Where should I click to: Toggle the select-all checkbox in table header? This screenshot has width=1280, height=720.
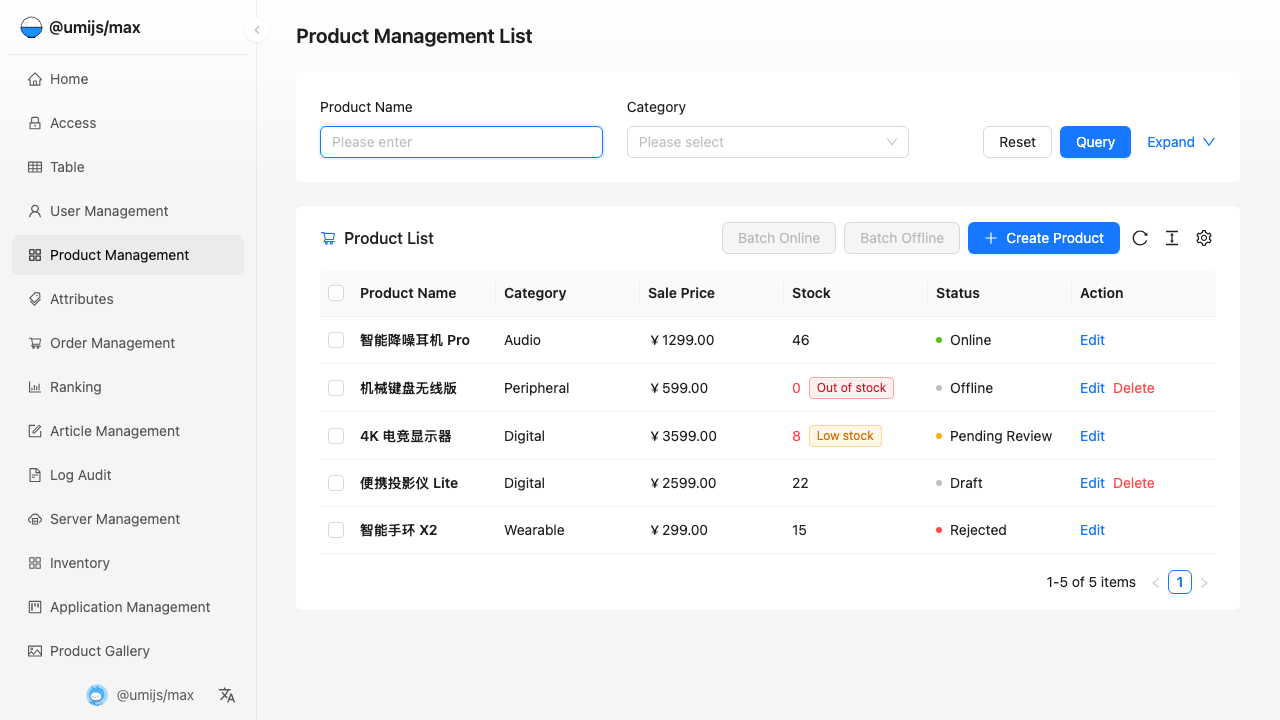click(336, 293)
